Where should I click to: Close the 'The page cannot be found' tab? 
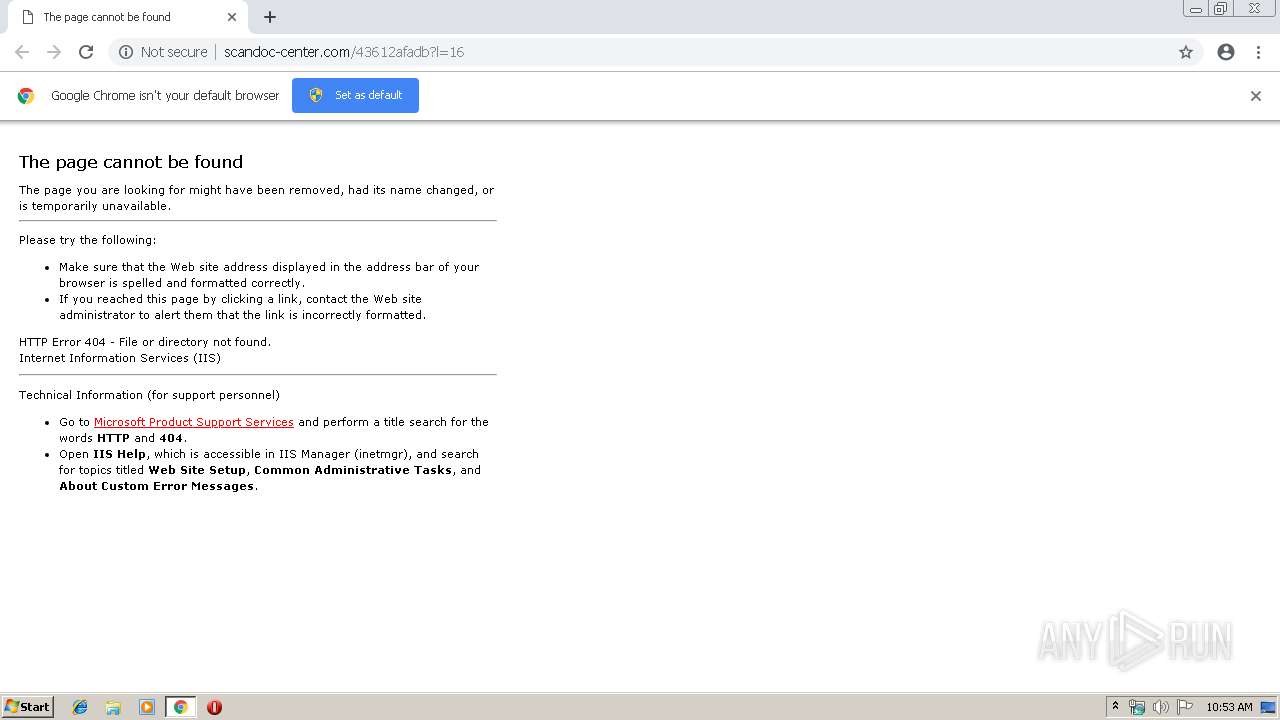coord(232,17)
